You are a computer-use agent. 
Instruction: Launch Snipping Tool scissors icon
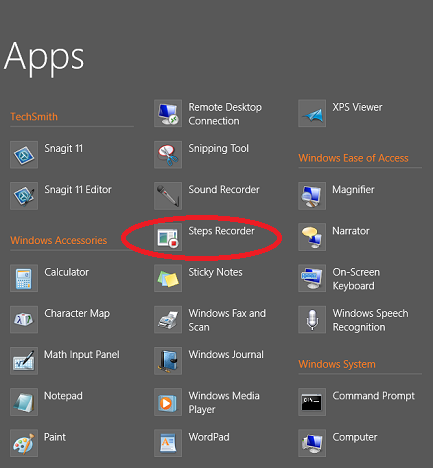tap(168, 155)
